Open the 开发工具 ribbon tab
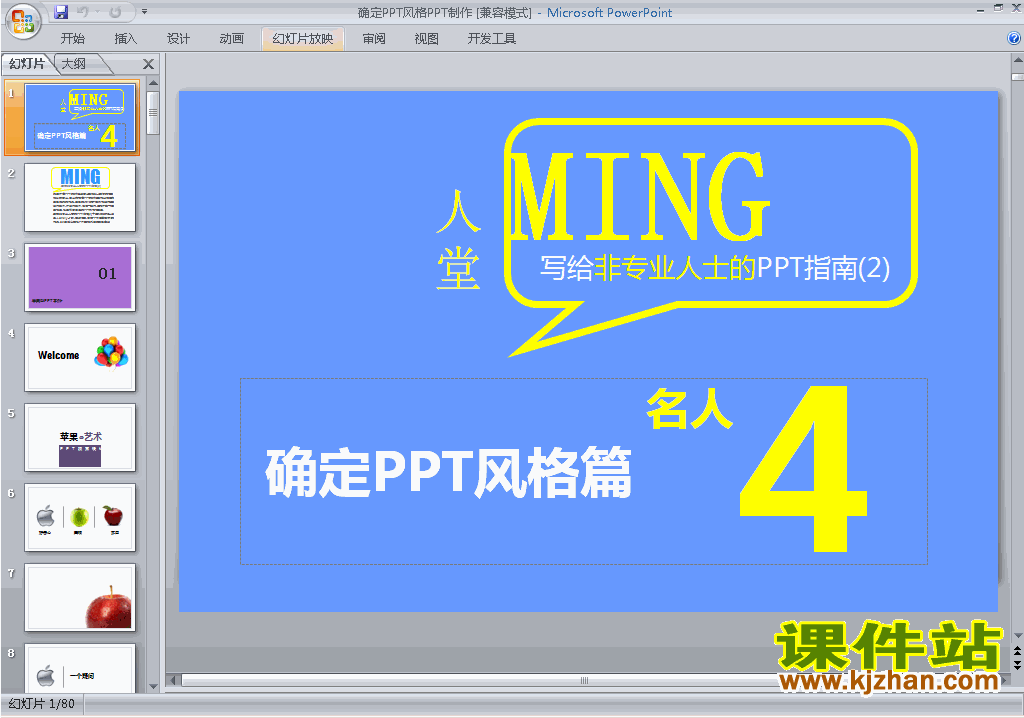Screen dimensions: 1024x718 (x=492, y=39)
